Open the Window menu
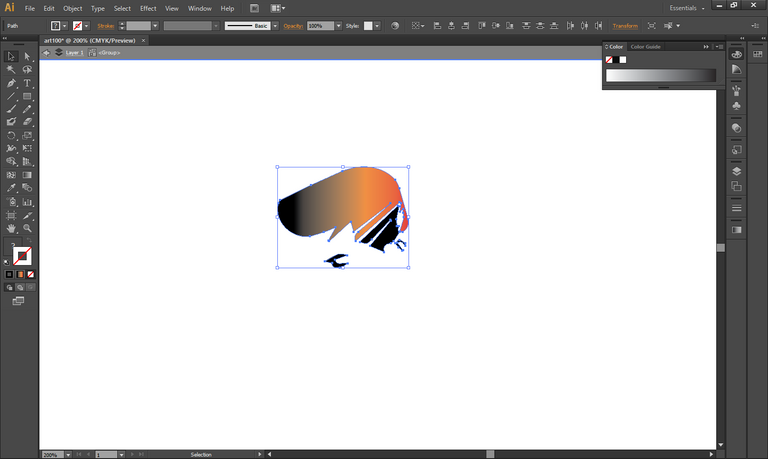 [x=200, y=8]
